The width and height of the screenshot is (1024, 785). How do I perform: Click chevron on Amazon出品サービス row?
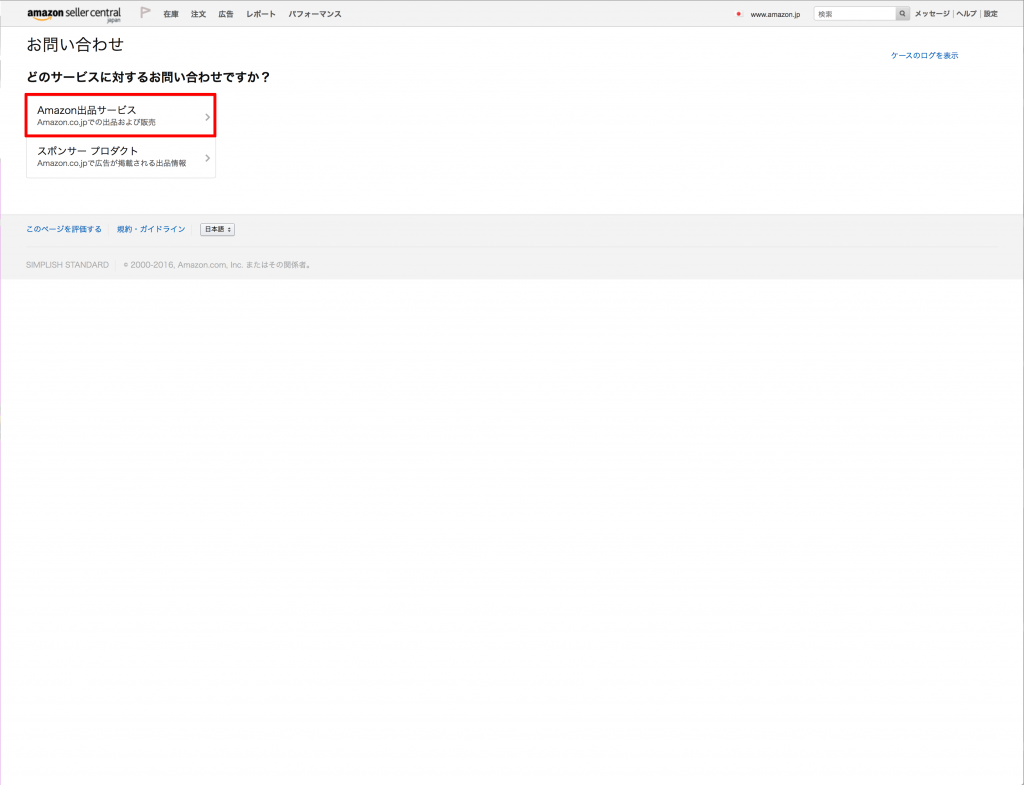tap(208, 118)
